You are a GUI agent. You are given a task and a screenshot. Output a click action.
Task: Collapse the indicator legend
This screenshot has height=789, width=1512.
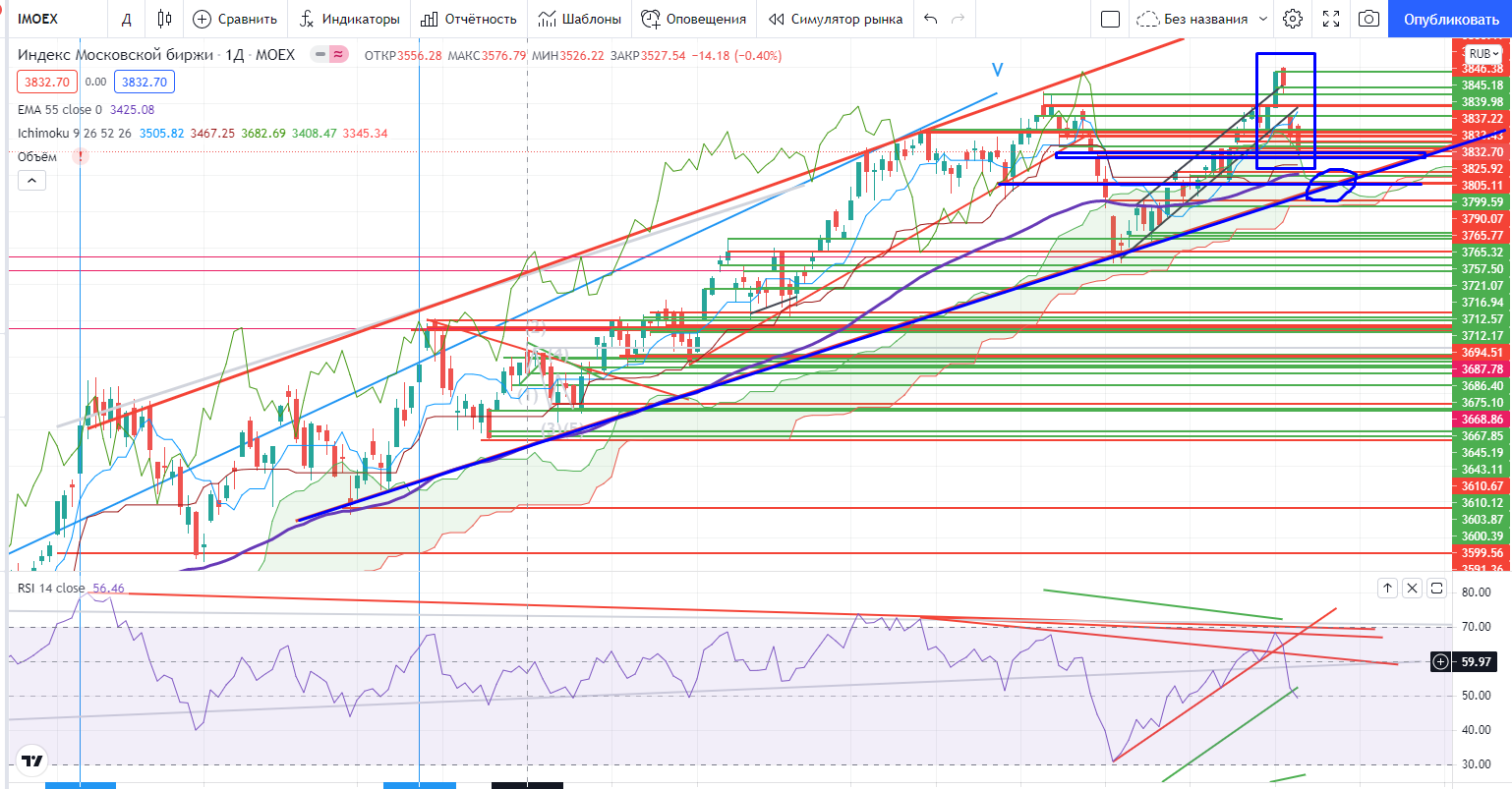31,180
